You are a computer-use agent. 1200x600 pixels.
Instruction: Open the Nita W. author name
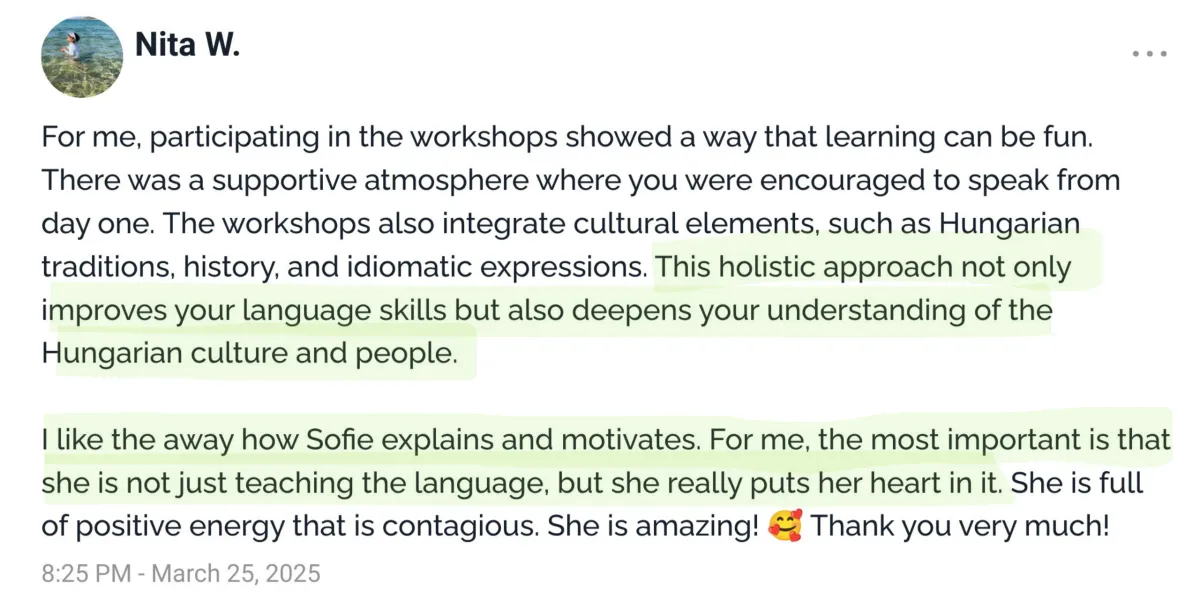click(x=187, y=44)
